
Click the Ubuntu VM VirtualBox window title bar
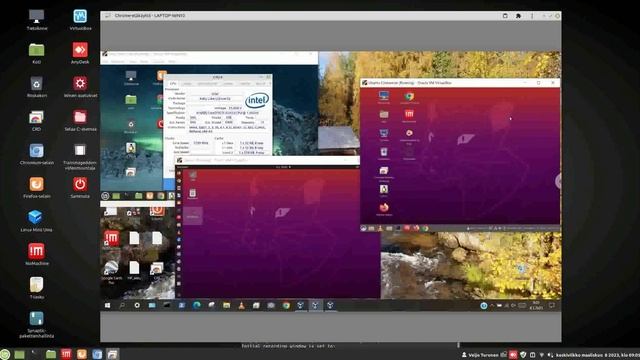(x=460, y=82)
